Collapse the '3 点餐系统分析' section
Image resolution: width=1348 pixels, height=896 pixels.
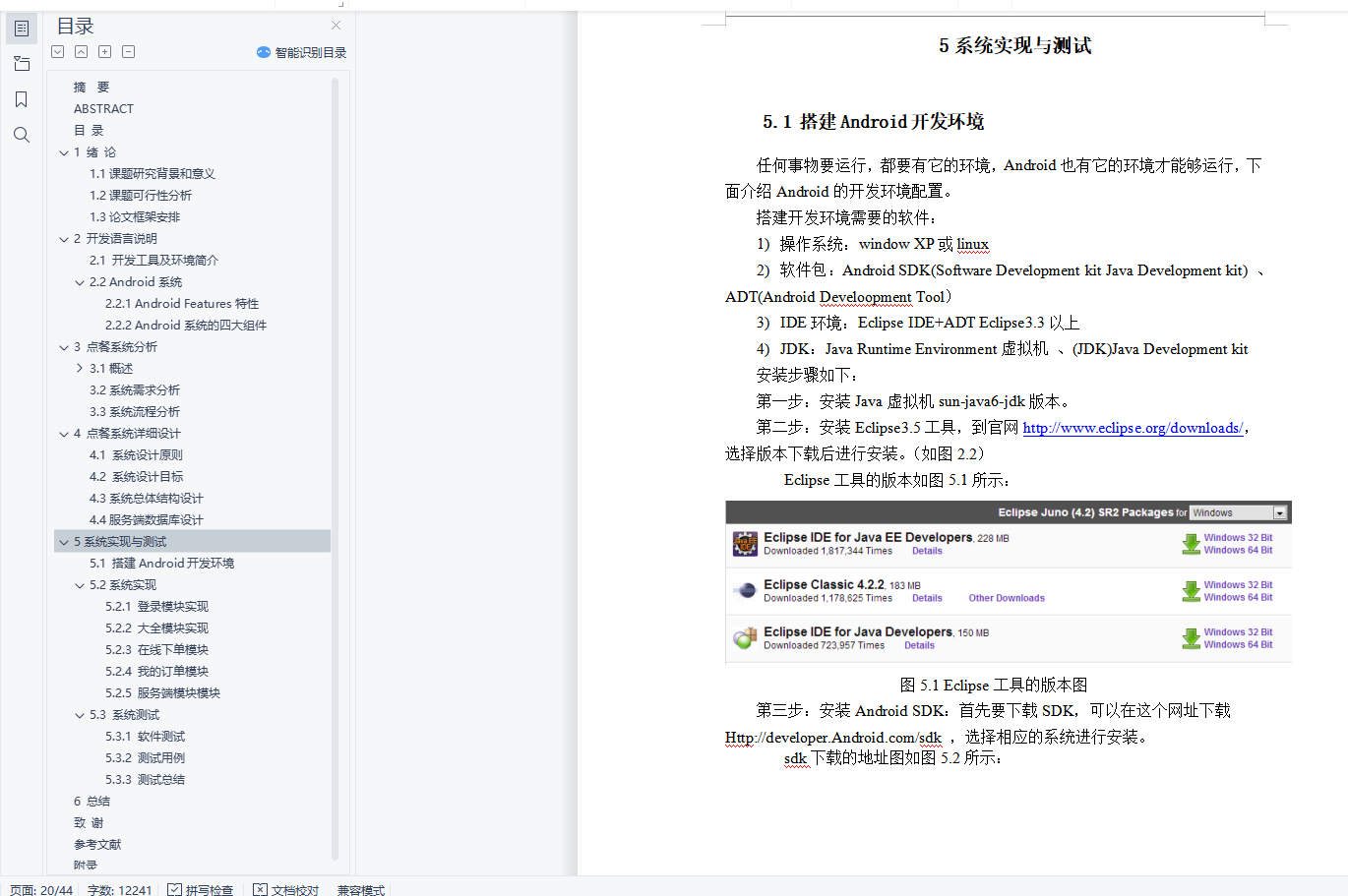pos(64,347)
